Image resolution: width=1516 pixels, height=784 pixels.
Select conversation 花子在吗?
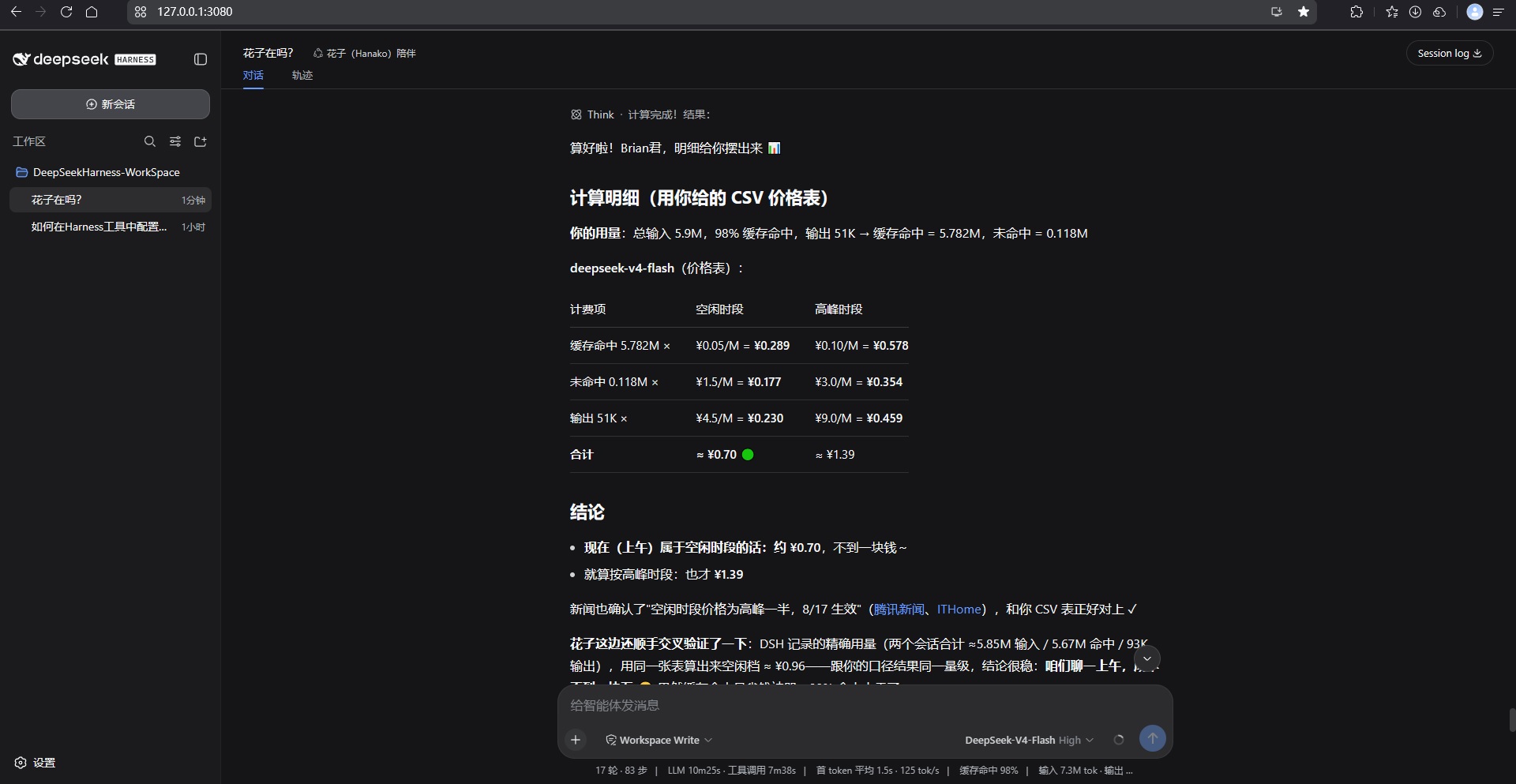coord(111,200)
